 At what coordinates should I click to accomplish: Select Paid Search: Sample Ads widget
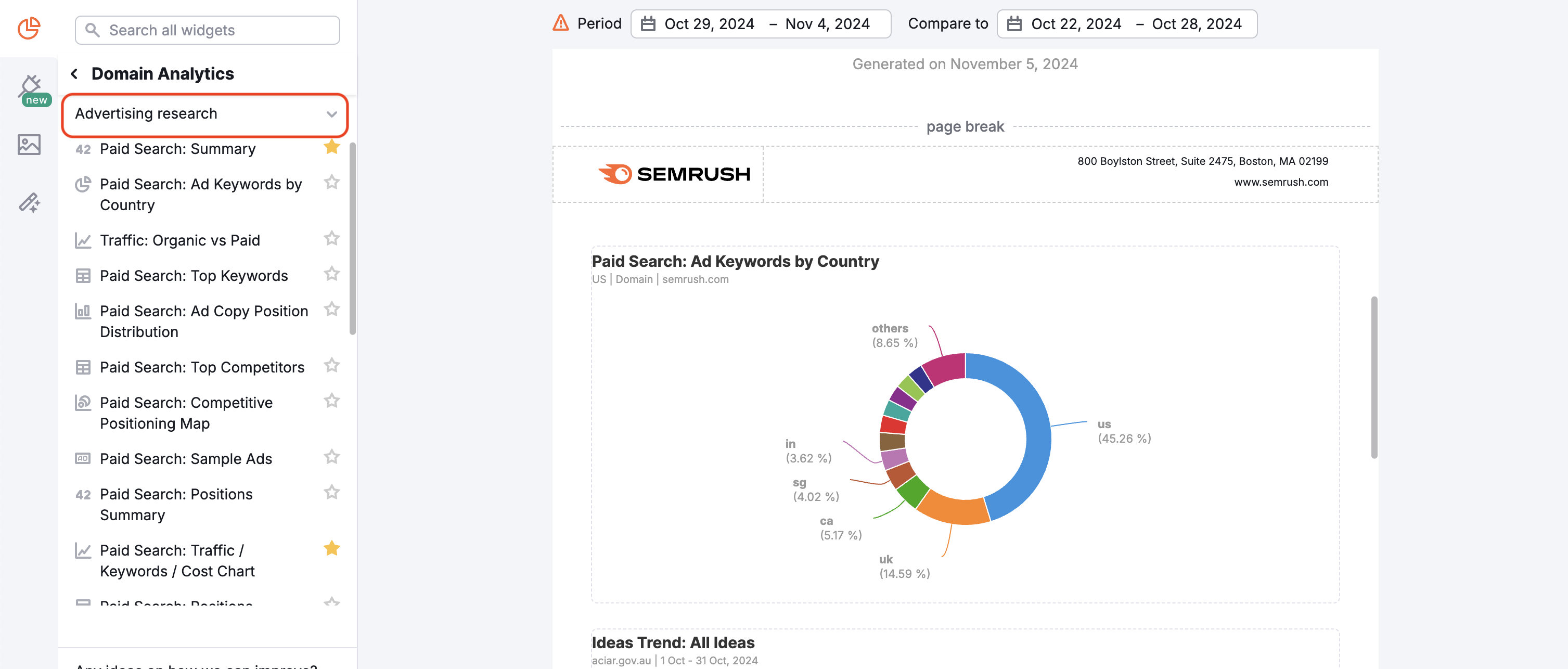186,458
